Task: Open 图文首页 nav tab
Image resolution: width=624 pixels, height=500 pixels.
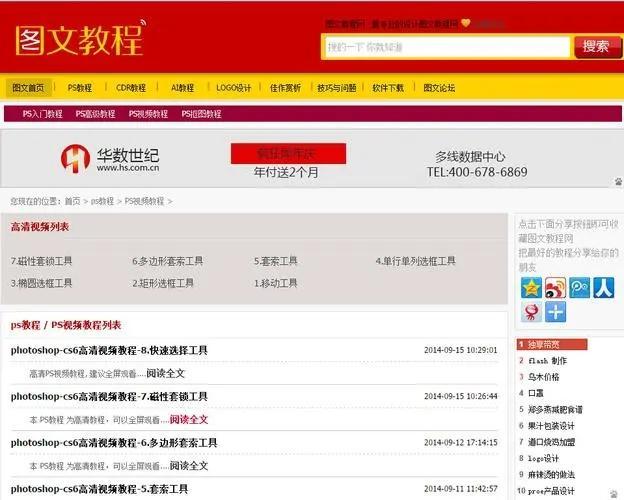Action: [x=28, y=88]
